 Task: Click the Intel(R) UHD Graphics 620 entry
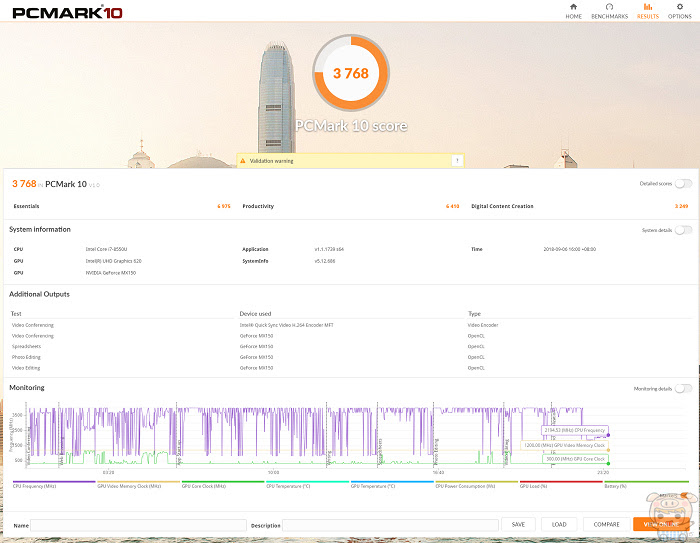point(113,261)
